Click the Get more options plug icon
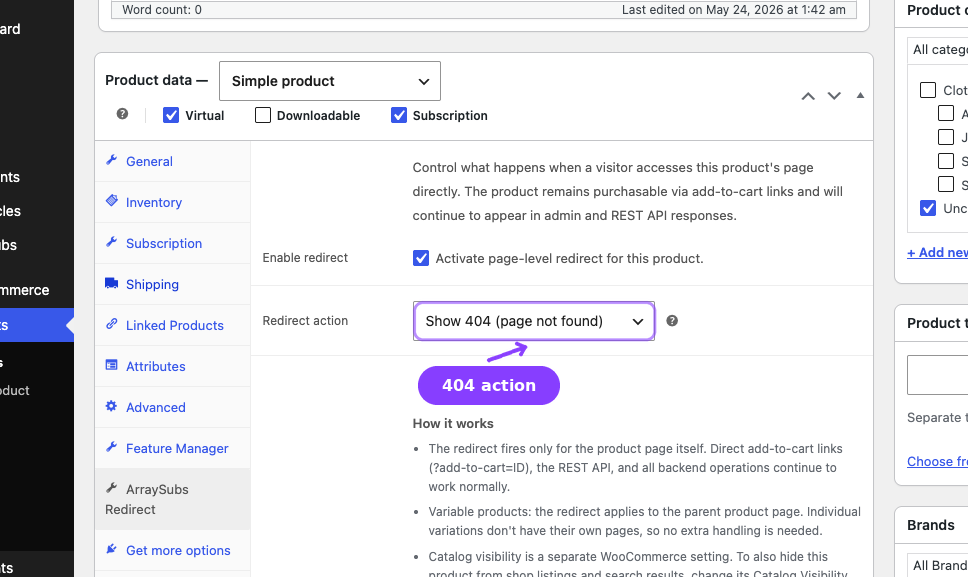This screenshot has width=968, height=577. (x=112, y=549)
